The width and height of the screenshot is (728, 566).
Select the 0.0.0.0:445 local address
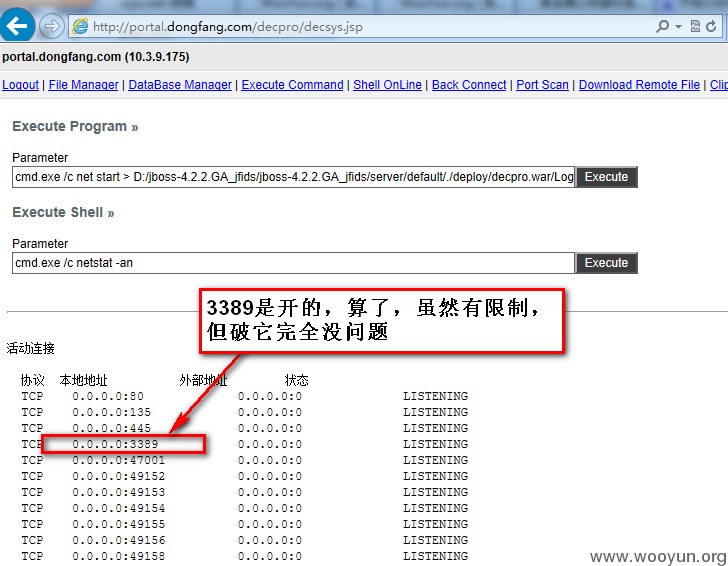pyautogui.click(x=111, y=428)
